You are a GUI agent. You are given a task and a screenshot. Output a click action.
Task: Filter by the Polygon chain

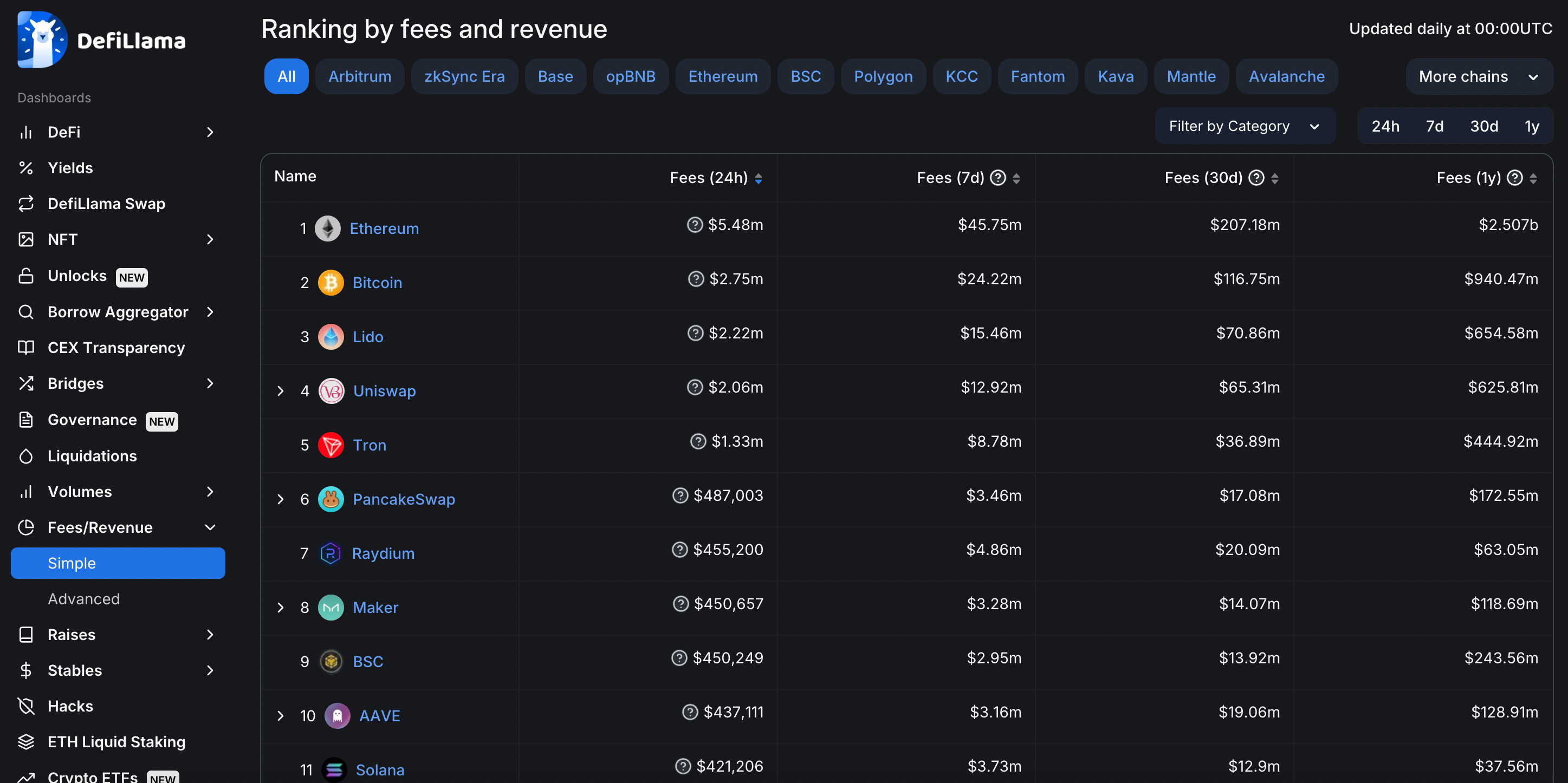click(x=883, y=77)
